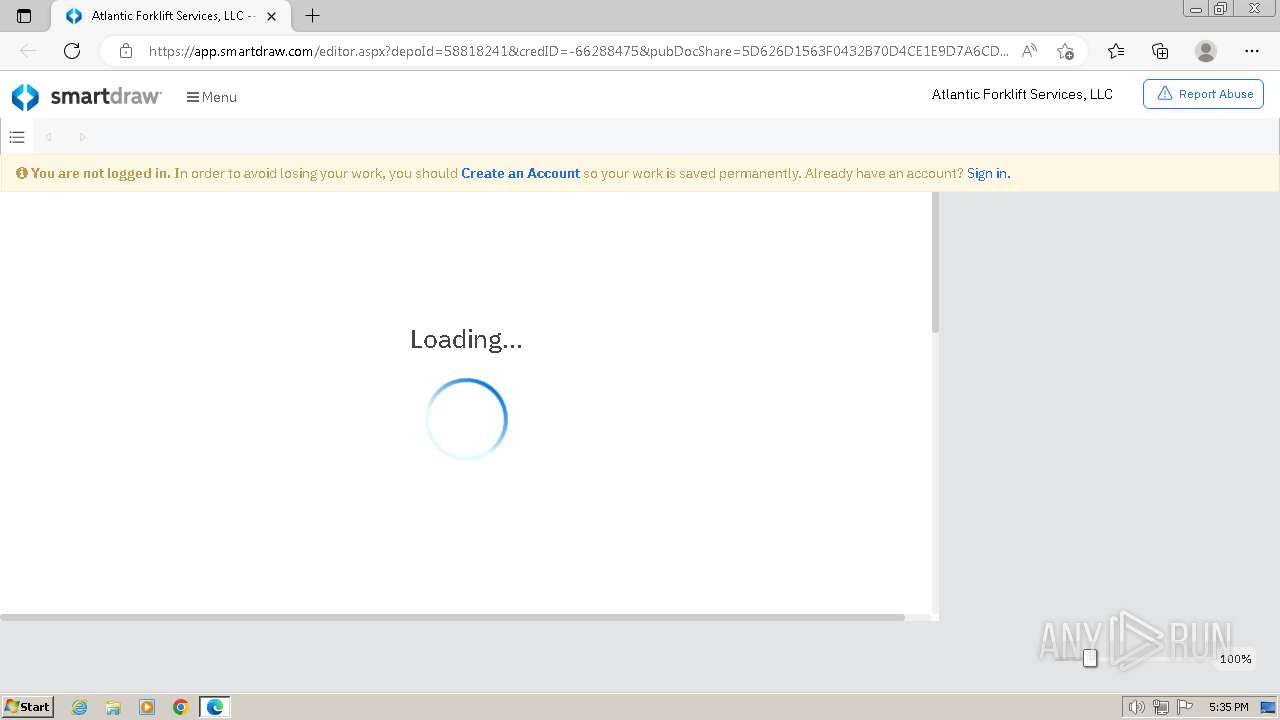This screenshot has width=1280, height=720.
Task: View site information lock icon
Action: point(125,51)
